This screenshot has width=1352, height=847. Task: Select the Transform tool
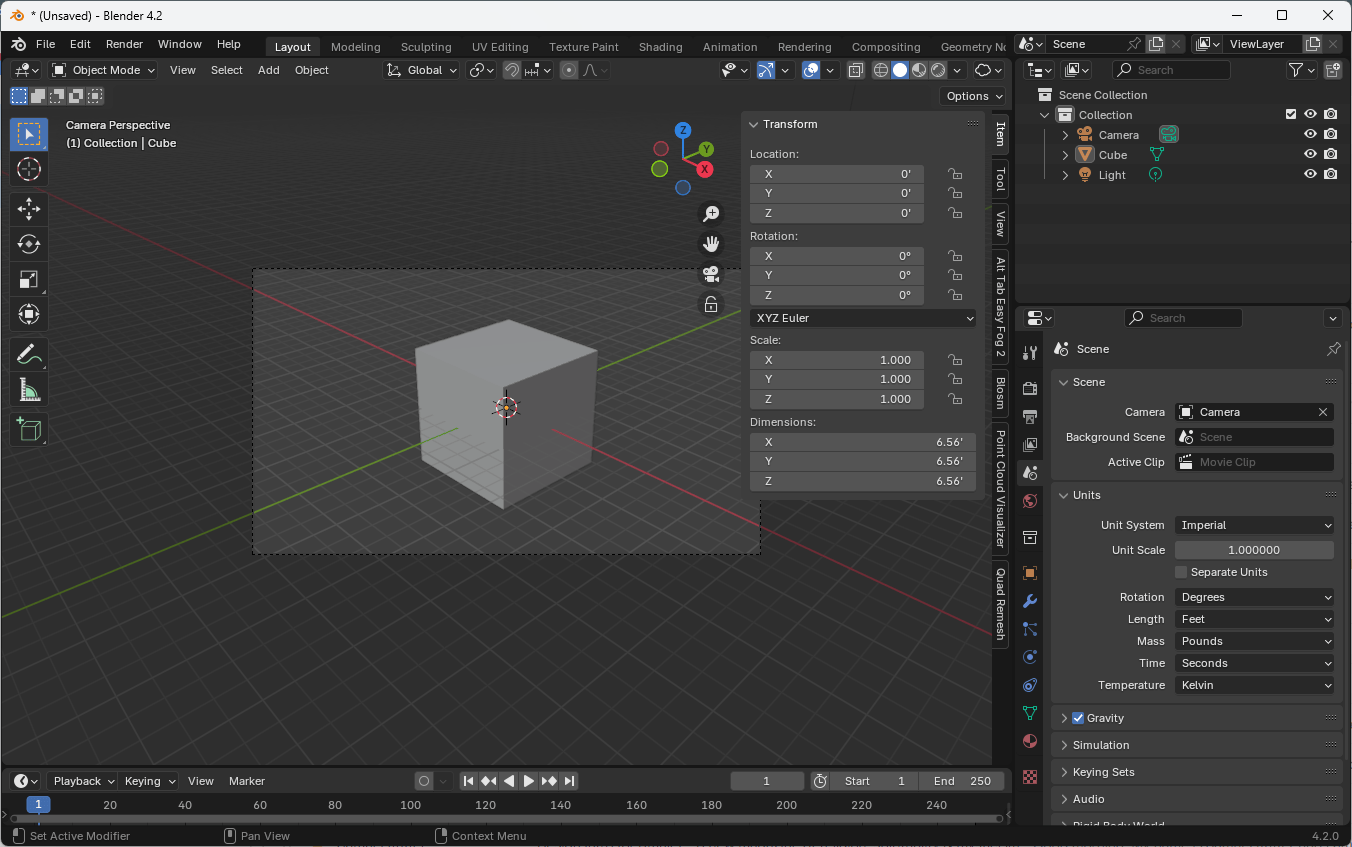(x=29, y=314)
